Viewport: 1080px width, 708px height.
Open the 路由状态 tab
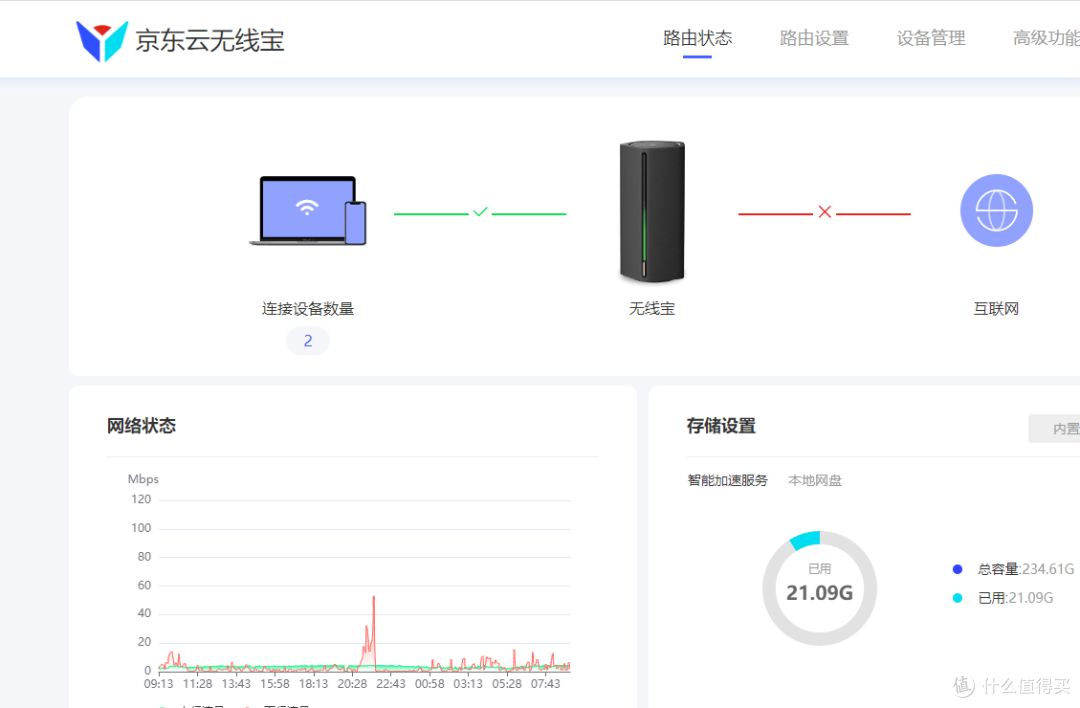[x=697, y=38]
